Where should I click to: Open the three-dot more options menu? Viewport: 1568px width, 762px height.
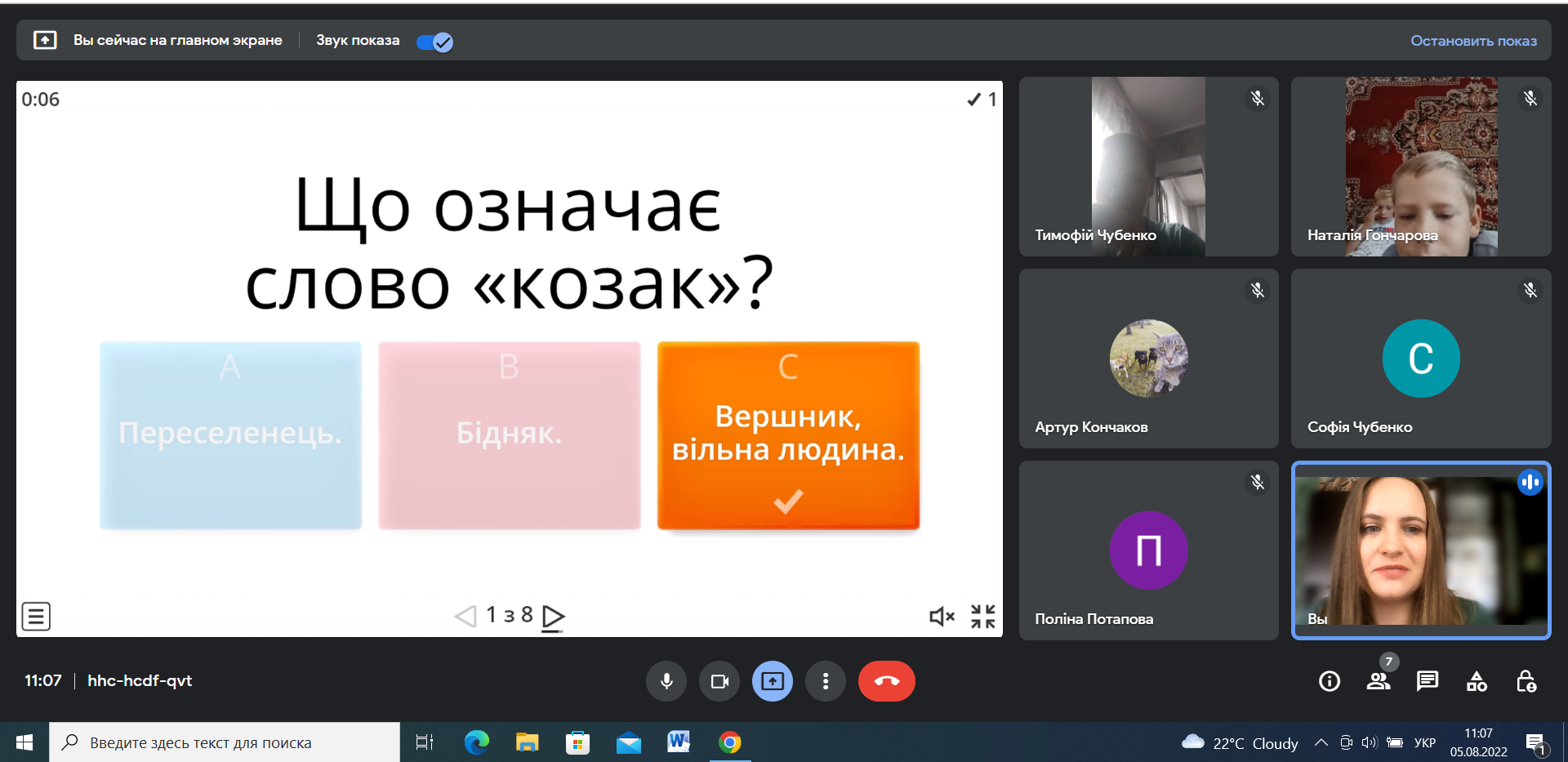(826, 681)
